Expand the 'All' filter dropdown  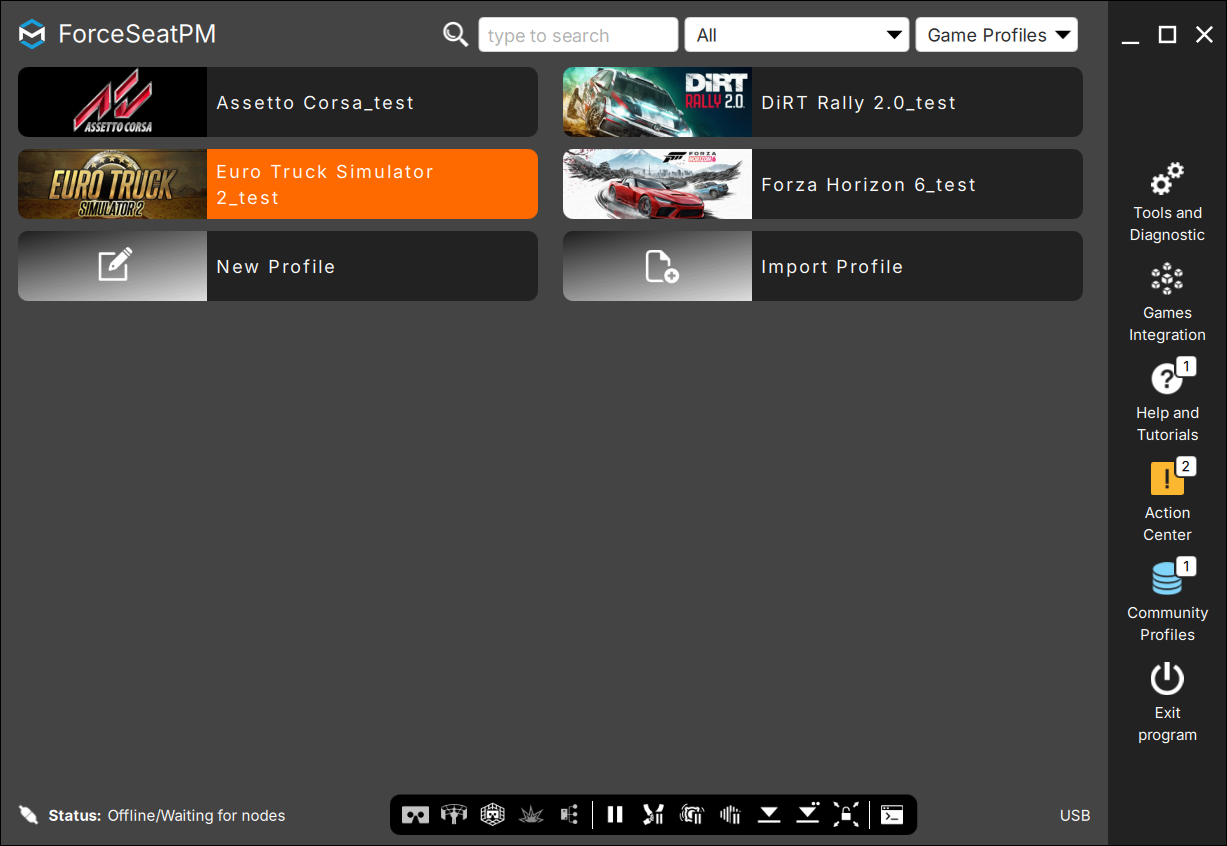click(x=796, y=35)
